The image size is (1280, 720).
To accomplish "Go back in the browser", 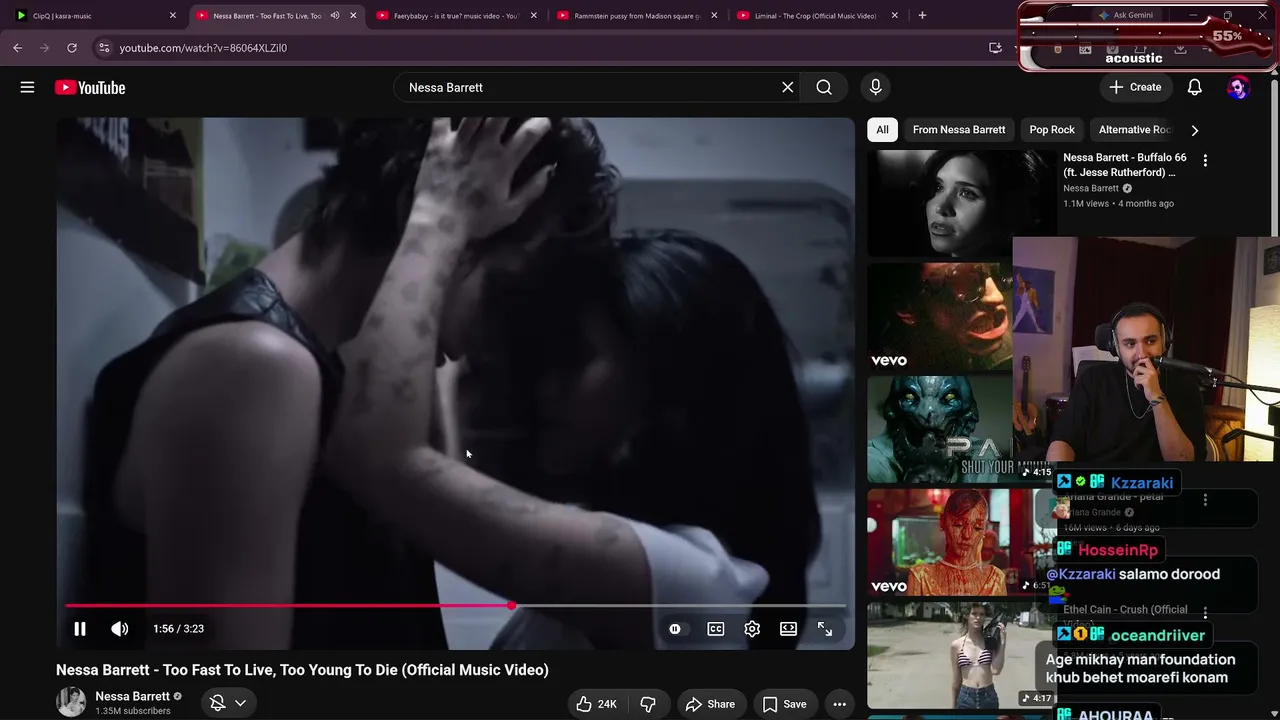I will [x=18, y=48].
